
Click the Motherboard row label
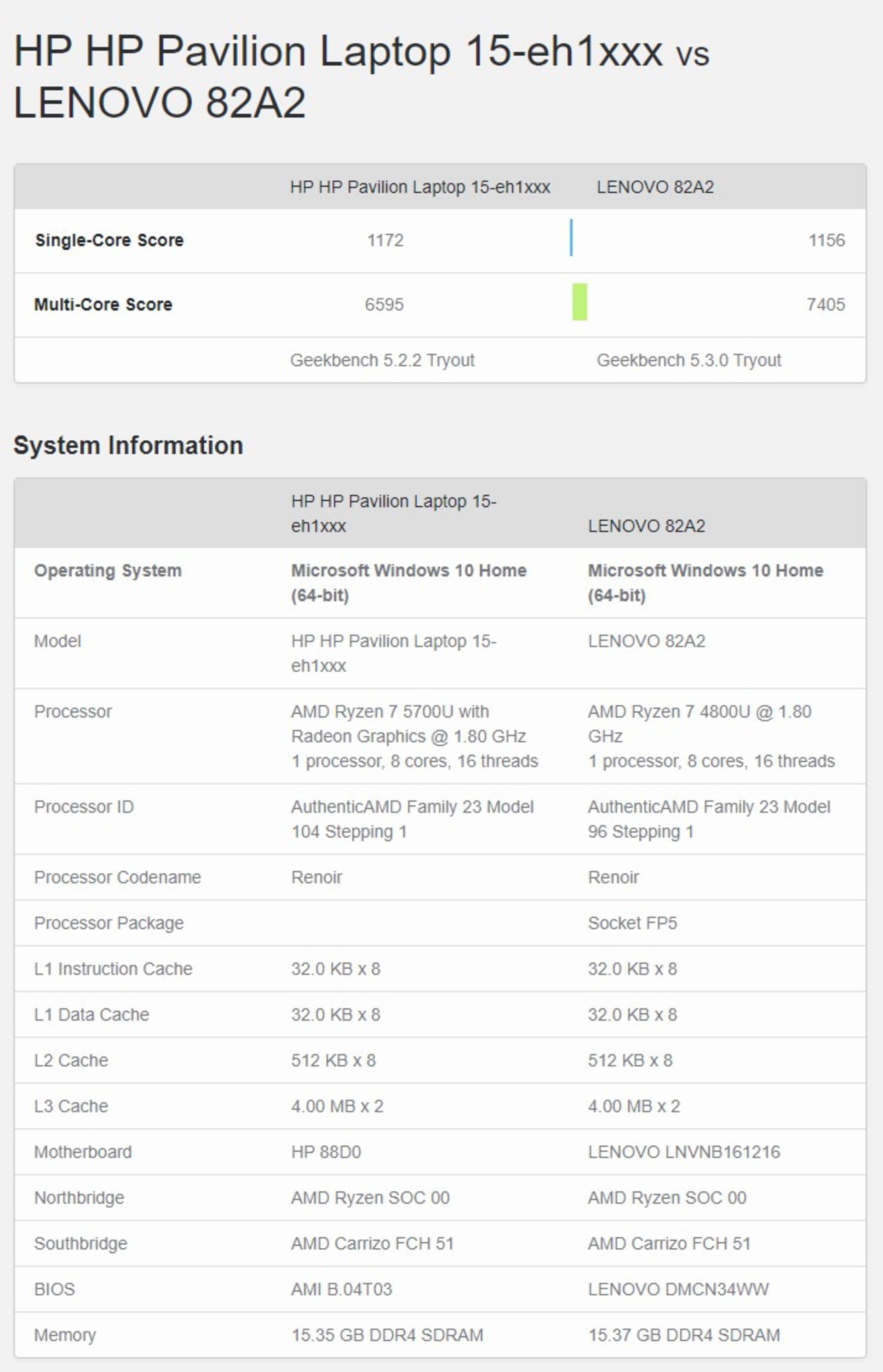(x=83, y=1152)
